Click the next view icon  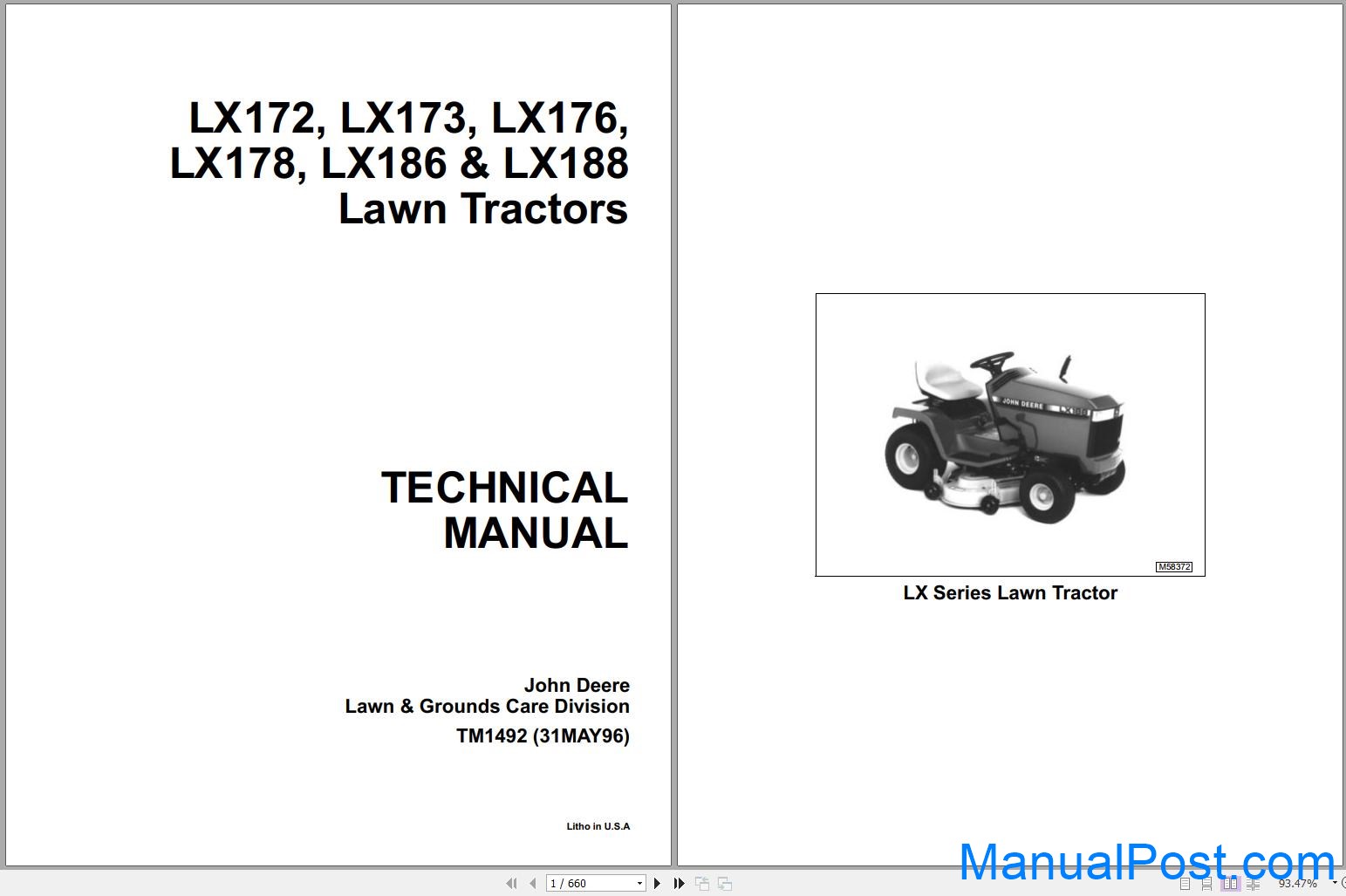pyautogui.click(x=725, y=884)
